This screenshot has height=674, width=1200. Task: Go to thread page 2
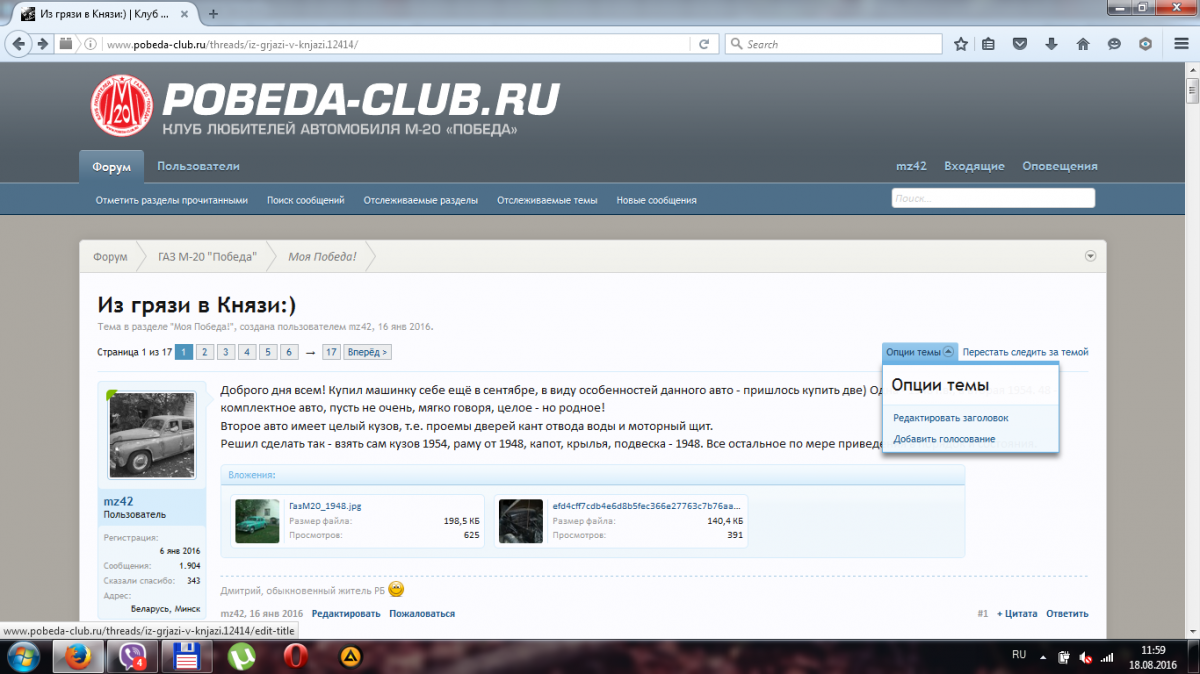click(204, 352)
